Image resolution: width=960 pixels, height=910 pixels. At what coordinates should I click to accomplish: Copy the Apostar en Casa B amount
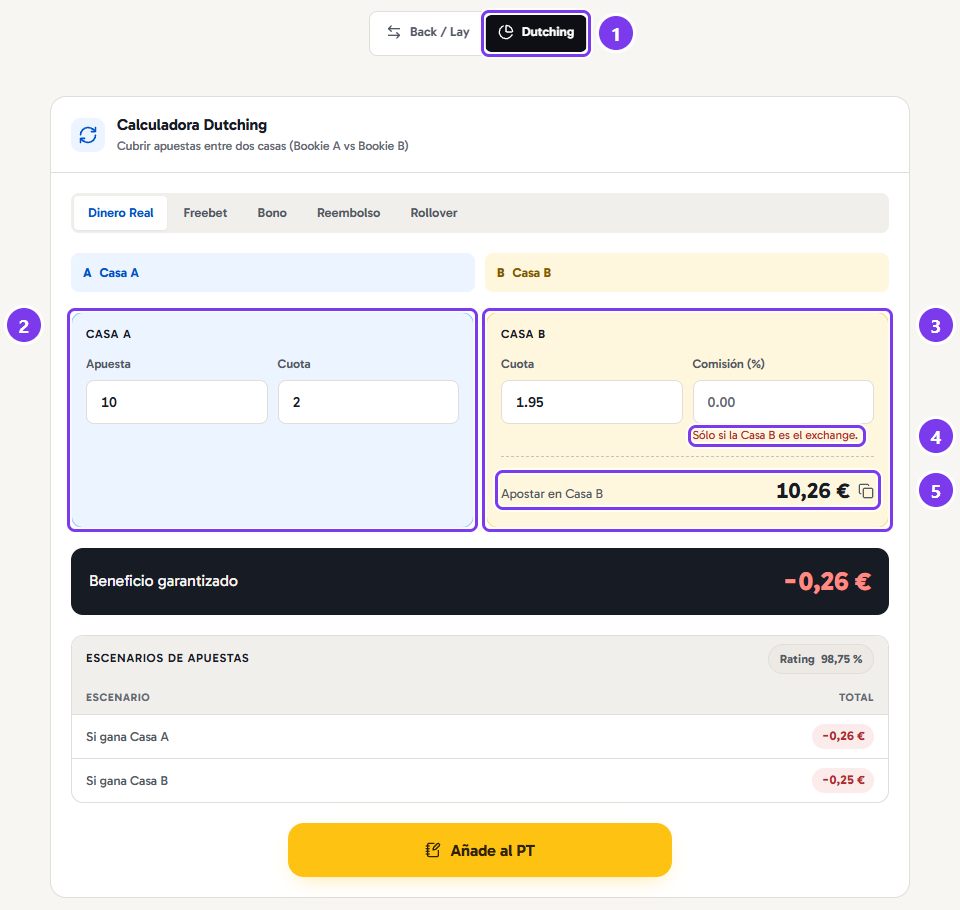pos(866,491)
